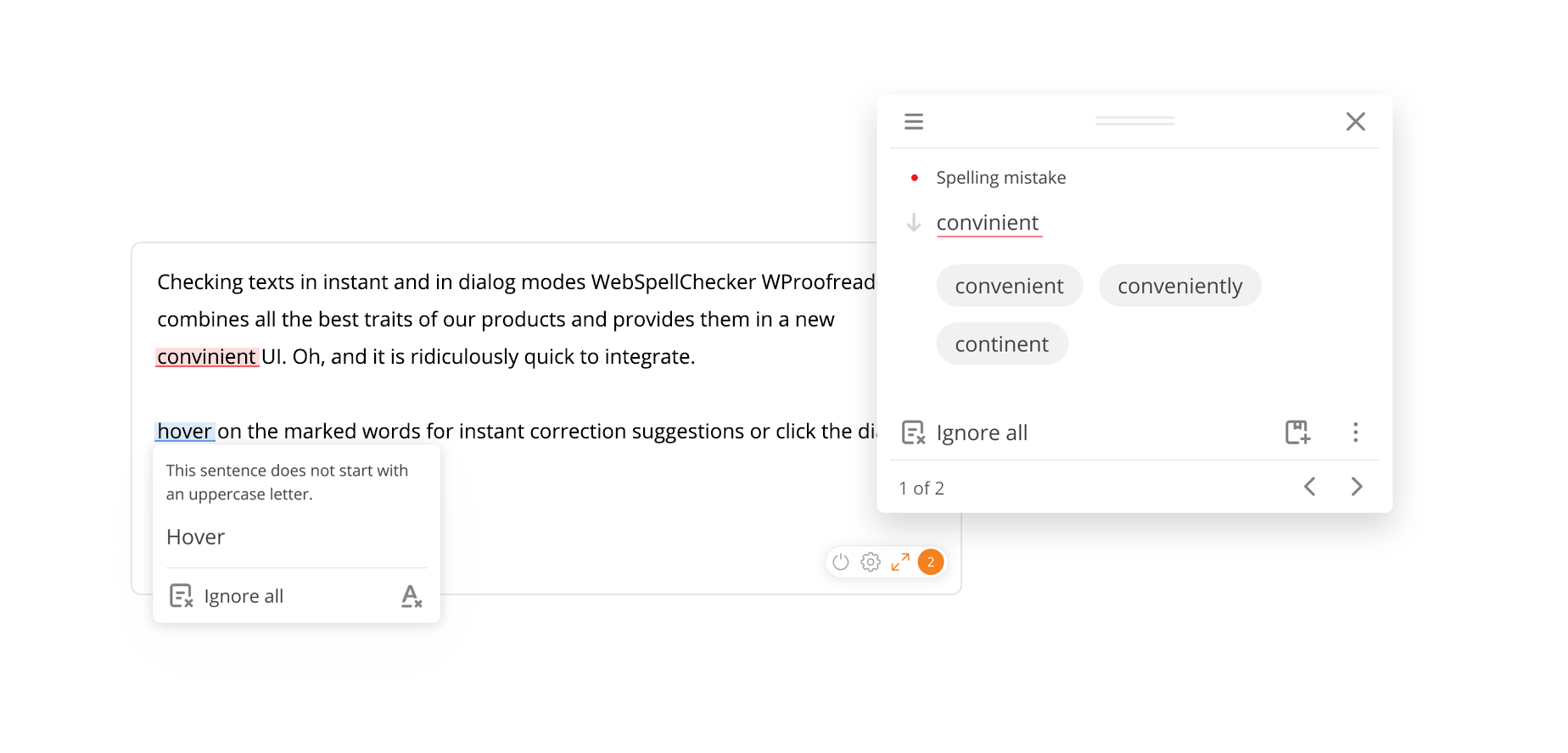
Task: Add word to dictionary icon in dialog
Action: (x=1297, y=432)
